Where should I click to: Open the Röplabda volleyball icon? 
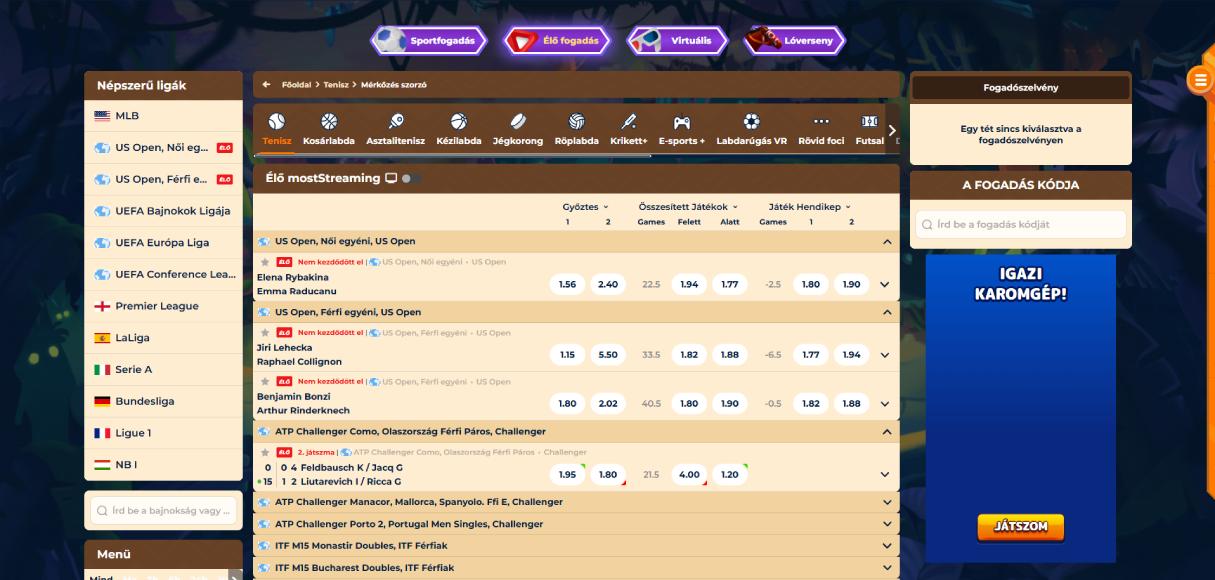point(576,121)
